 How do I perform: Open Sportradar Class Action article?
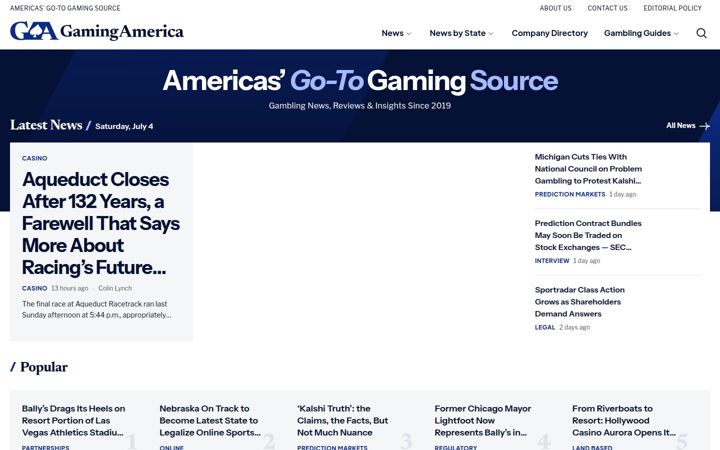tap(579, 302)
